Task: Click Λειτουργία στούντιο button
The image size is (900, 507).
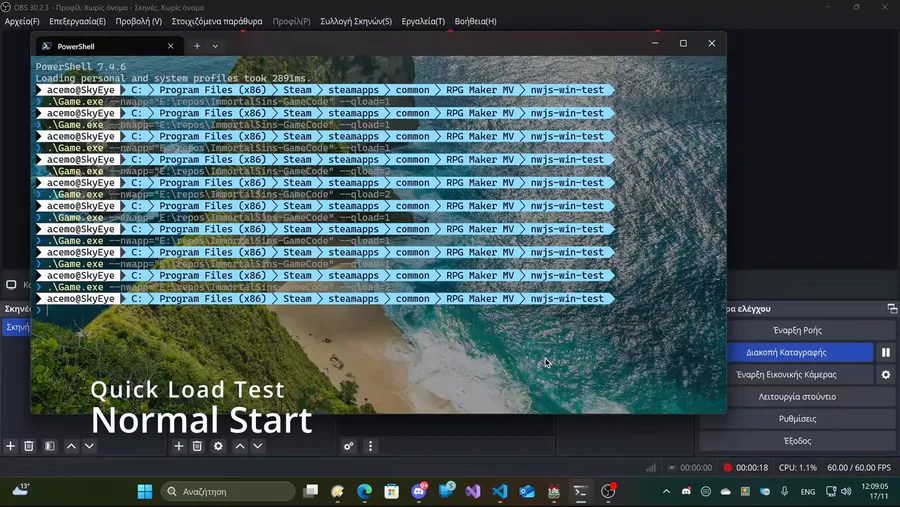Action: coord(797,397)
